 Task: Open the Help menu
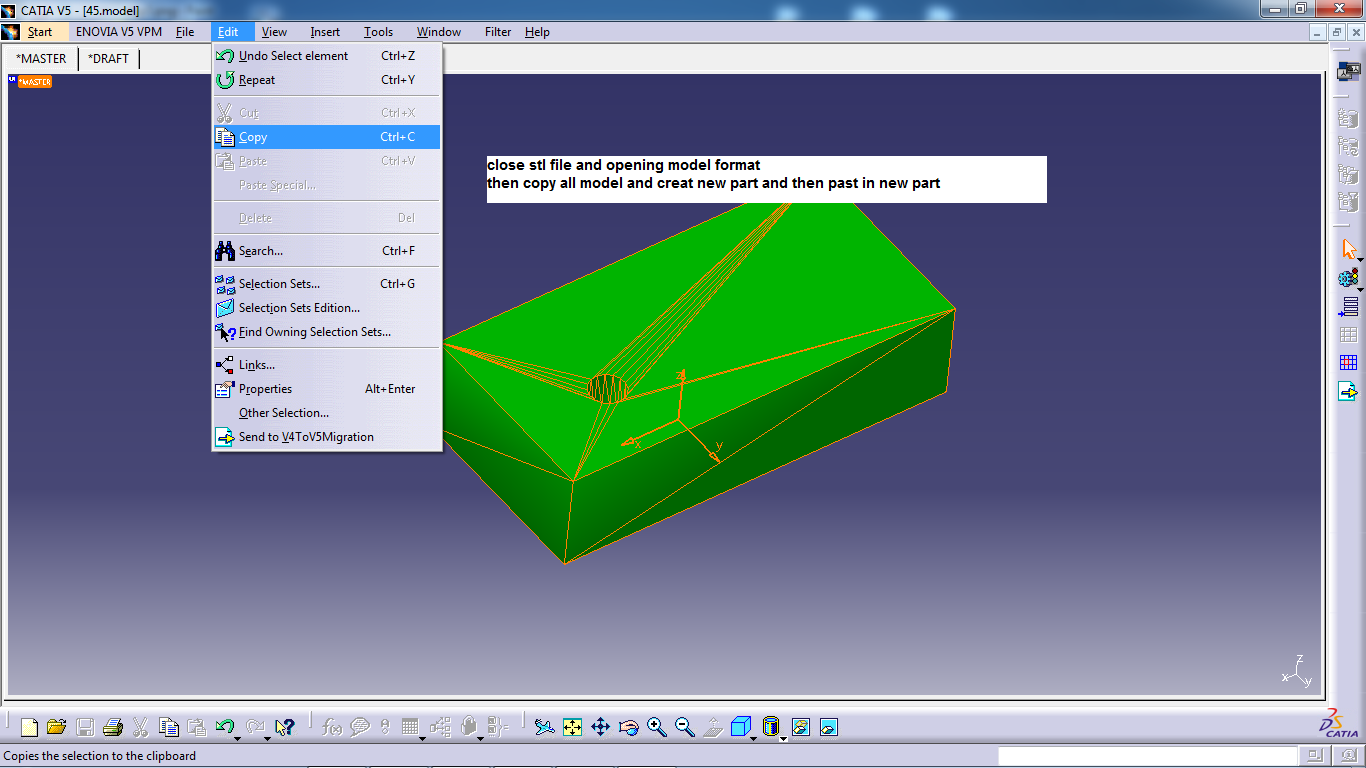(537, 32)
